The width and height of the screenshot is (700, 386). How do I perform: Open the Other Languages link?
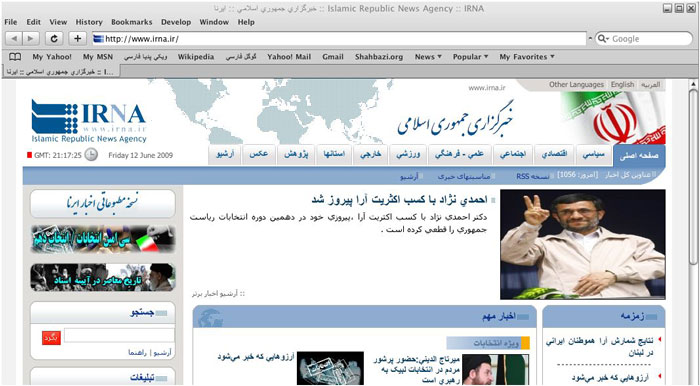point(576,84)
